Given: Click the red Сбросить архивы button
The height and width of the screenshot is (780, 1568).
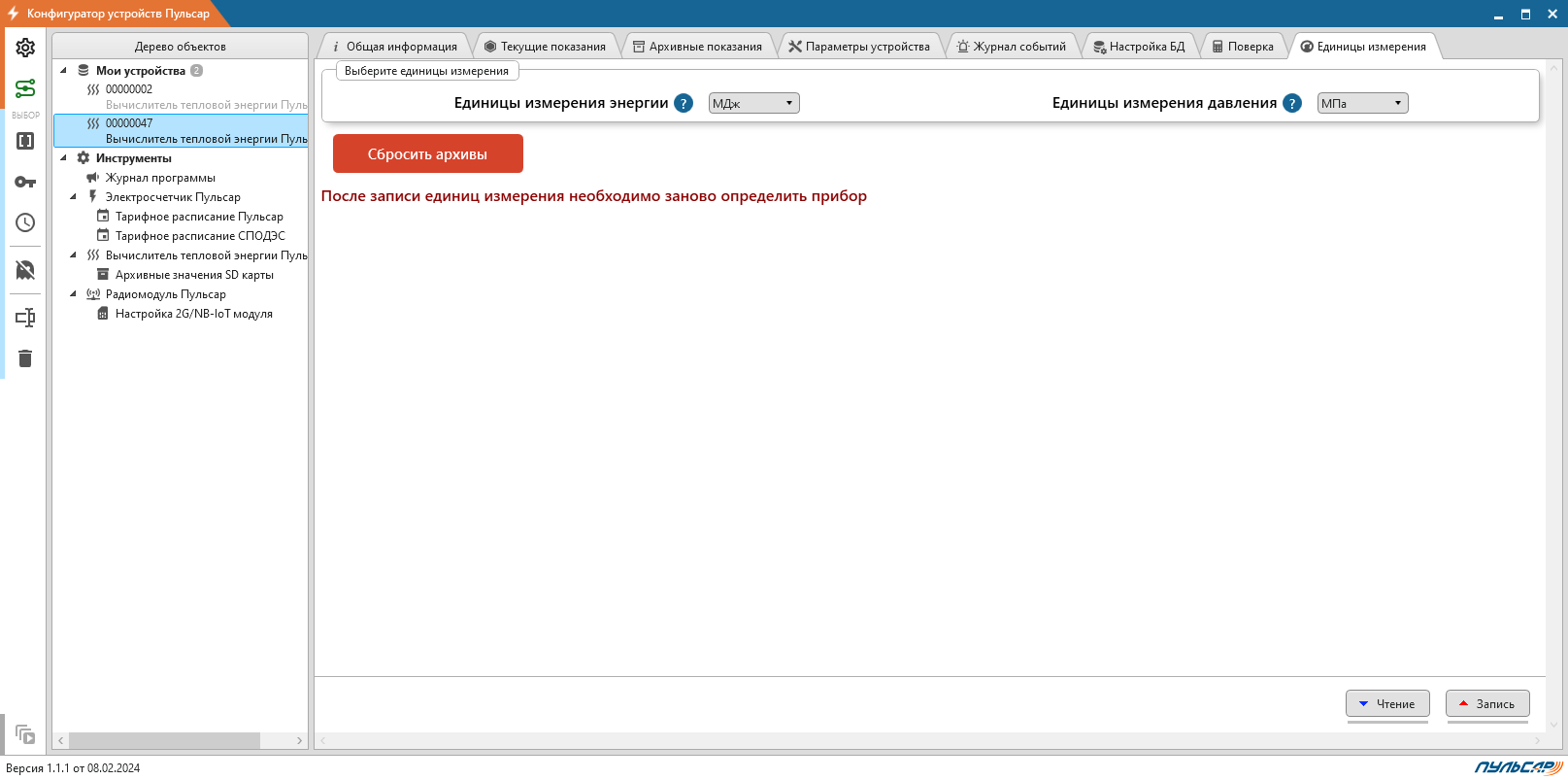Looking at the screenshot, I should 428,153.
